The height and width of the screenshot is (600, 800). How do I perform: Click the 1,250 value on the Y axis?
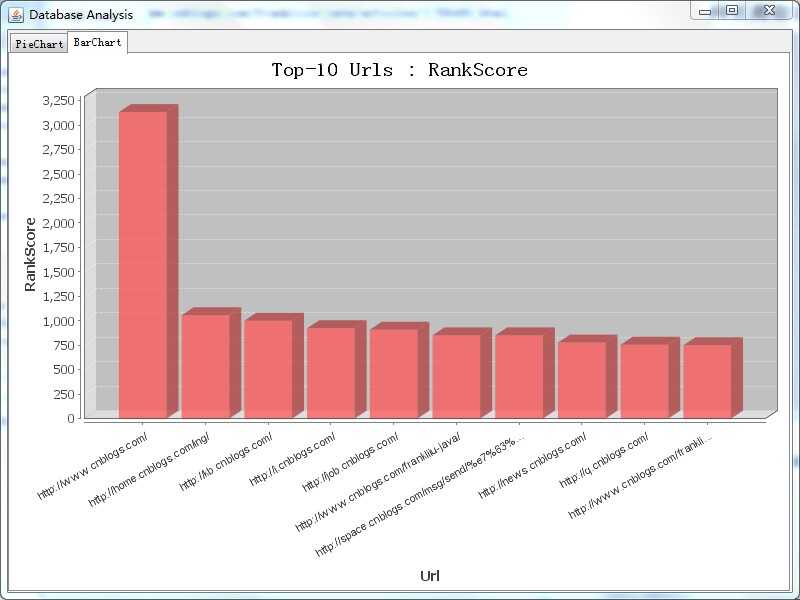click(58, 296)
